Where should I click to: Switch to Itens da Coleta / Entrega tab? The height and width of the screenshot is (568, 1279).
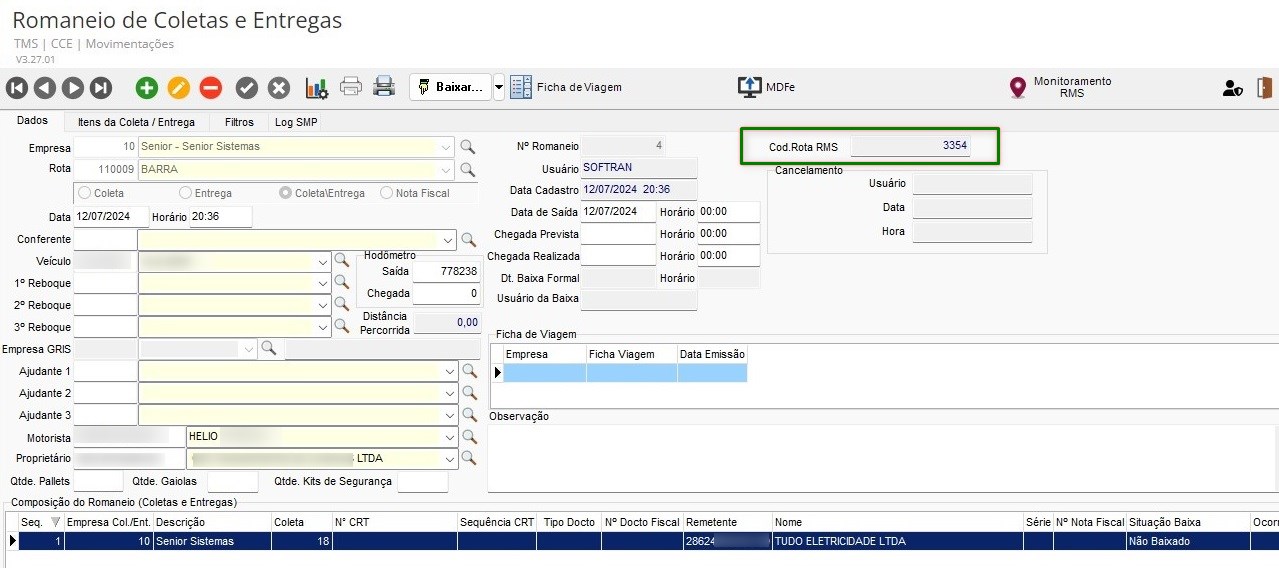(x=137, y=122)
